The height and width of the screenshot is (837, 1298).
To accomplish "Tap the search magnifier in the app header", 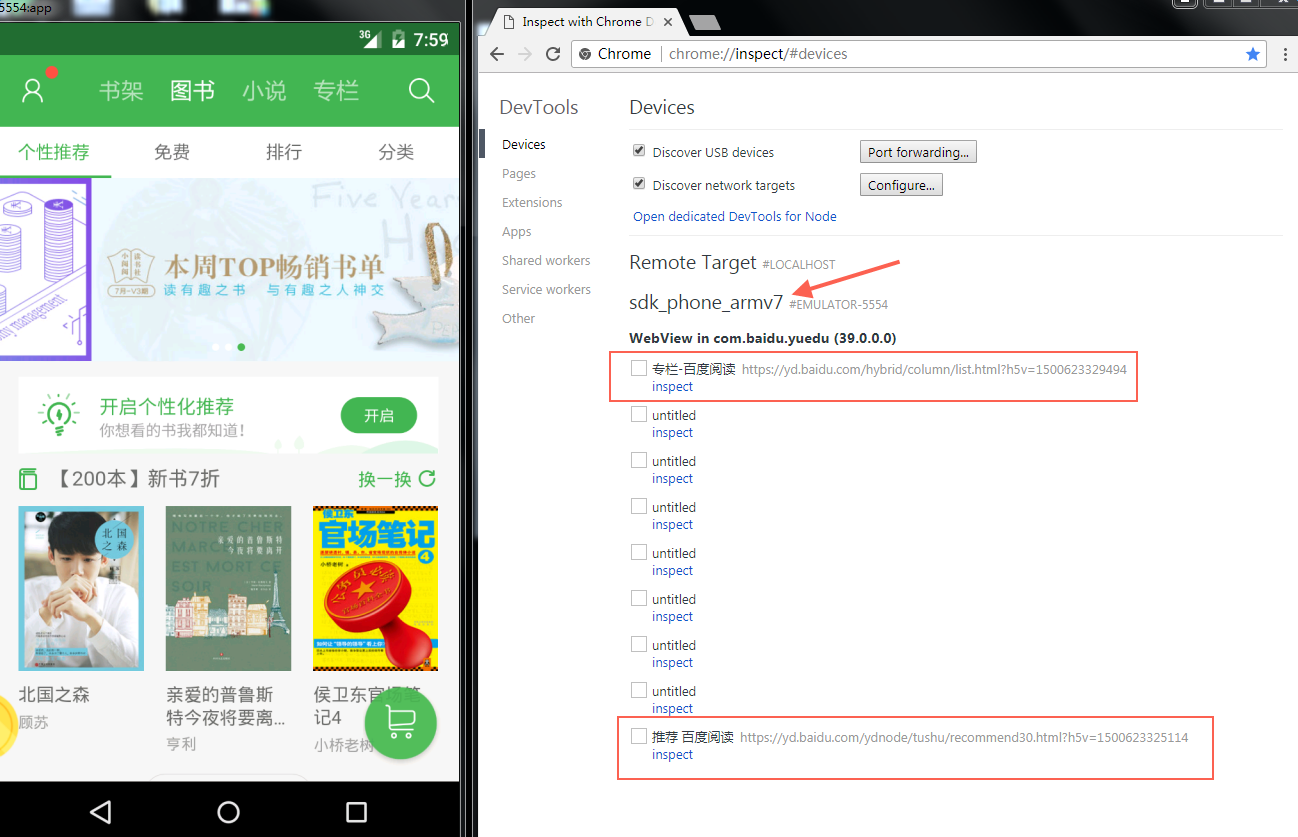I will coord(422,91).
